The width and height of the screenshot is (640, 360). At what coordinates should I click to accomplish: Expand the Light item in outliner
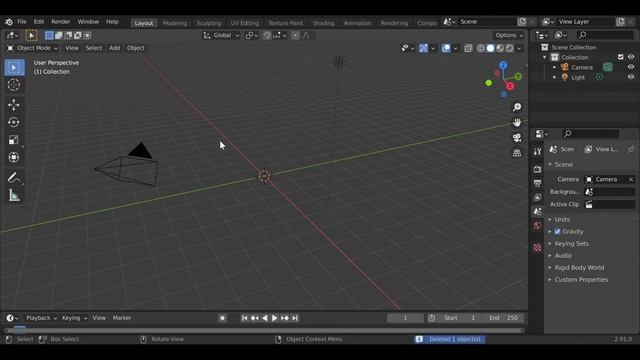tap(554, 77)
